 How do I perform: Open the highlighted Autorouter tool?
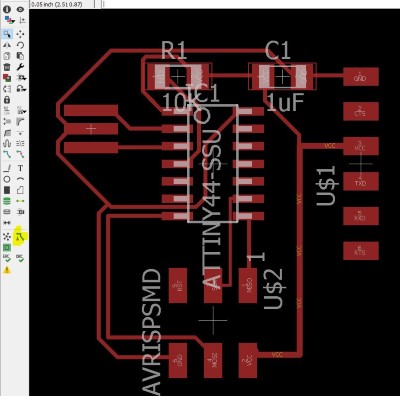click(x=20, y=237)
